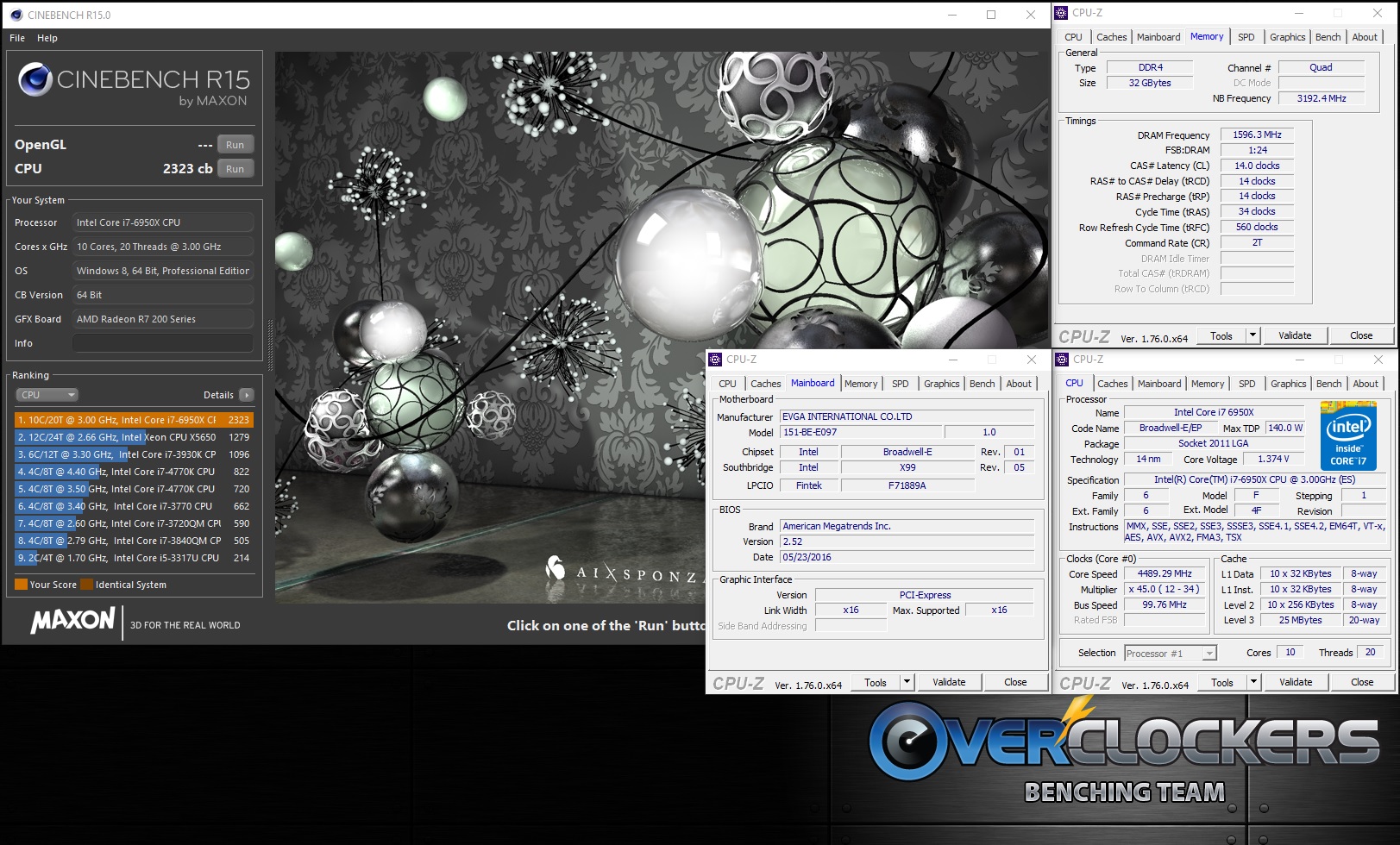Click the CPU score 2323 cb
Viewport: 1400px width, 845px height.
187,169
